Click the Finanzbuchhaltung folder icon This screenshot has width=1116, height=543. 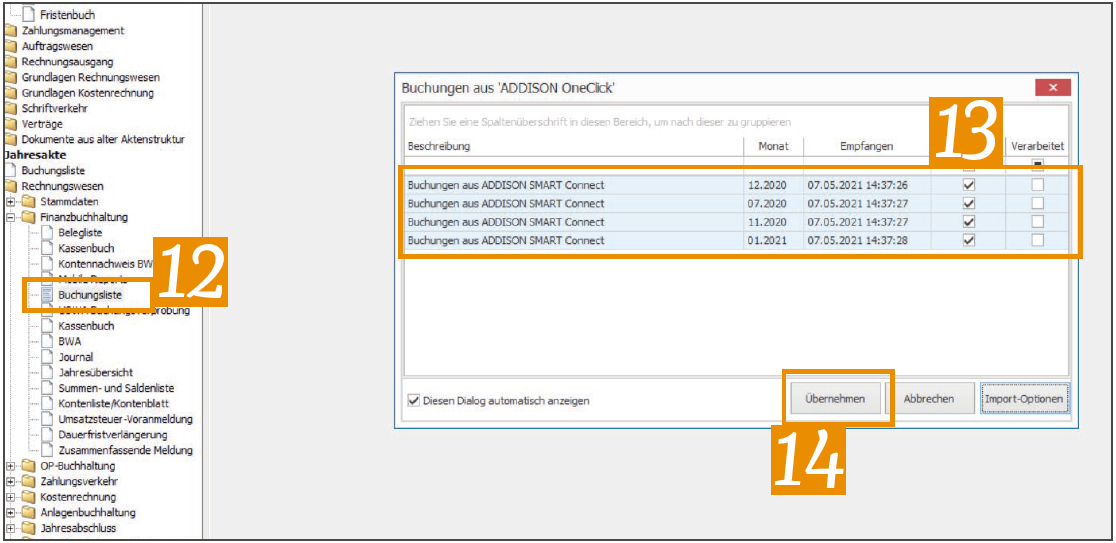pos(29,218)
